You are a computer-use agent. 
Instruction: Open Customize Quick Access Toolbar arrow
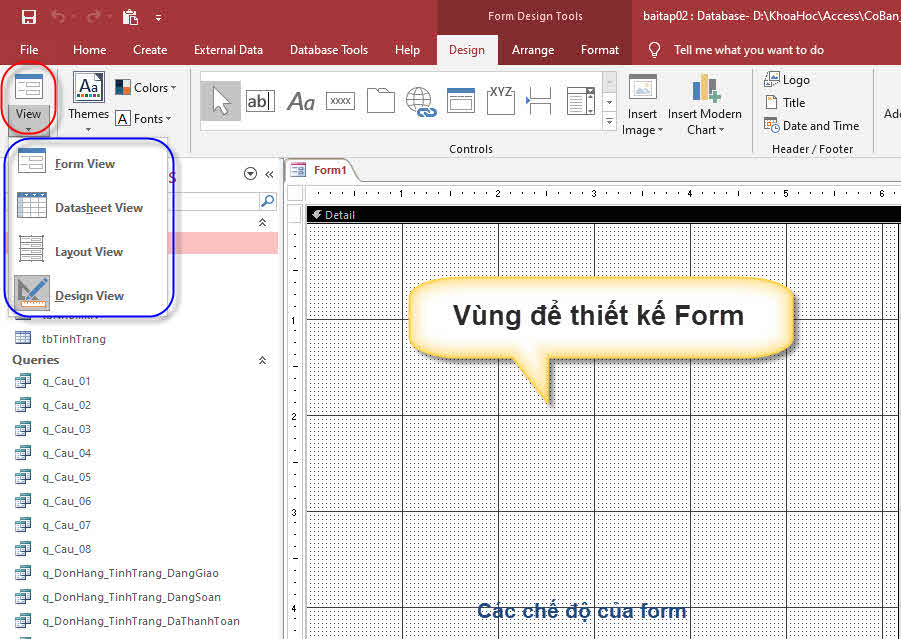tap(158, 18)
